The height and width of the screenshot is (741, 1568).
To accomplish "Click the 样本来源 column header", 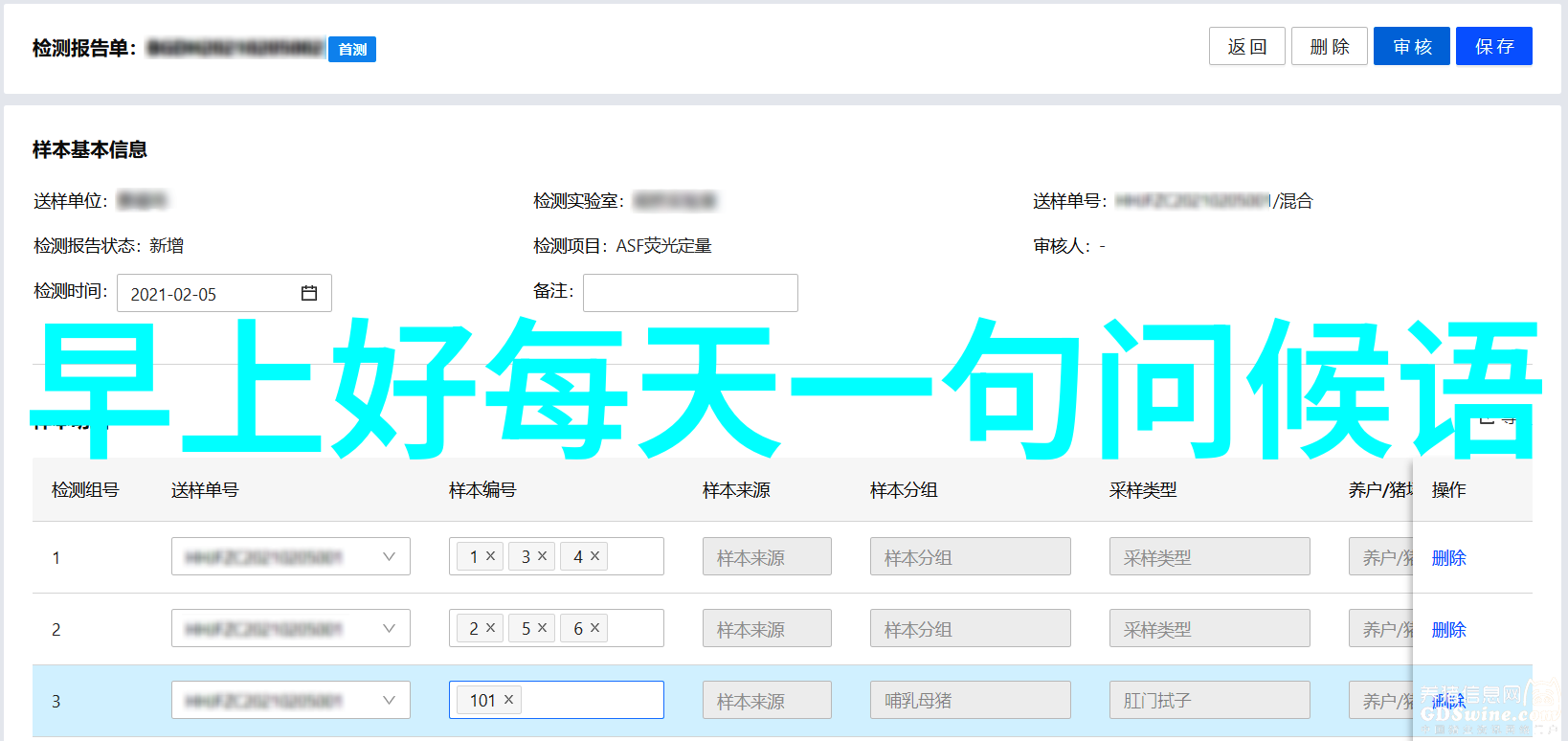I will pyautogui.click(x=736, y=489).
